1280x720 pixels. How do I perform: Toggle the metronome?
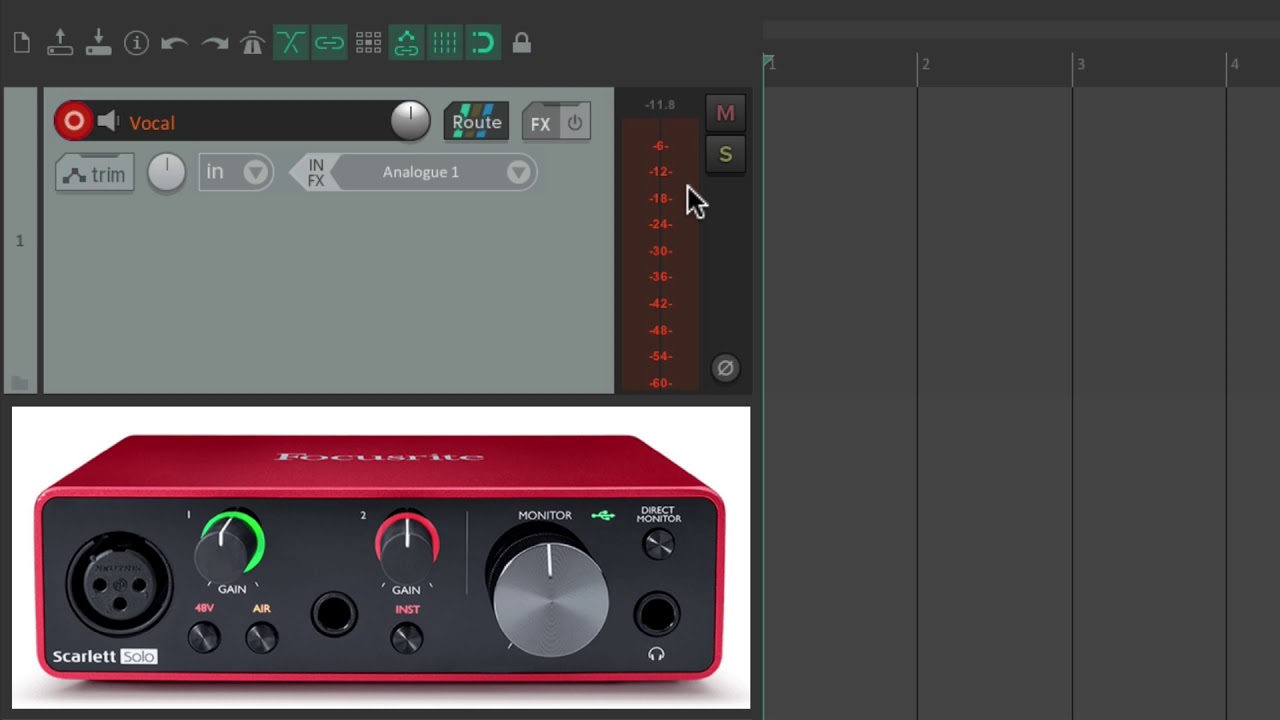(252, 43)
